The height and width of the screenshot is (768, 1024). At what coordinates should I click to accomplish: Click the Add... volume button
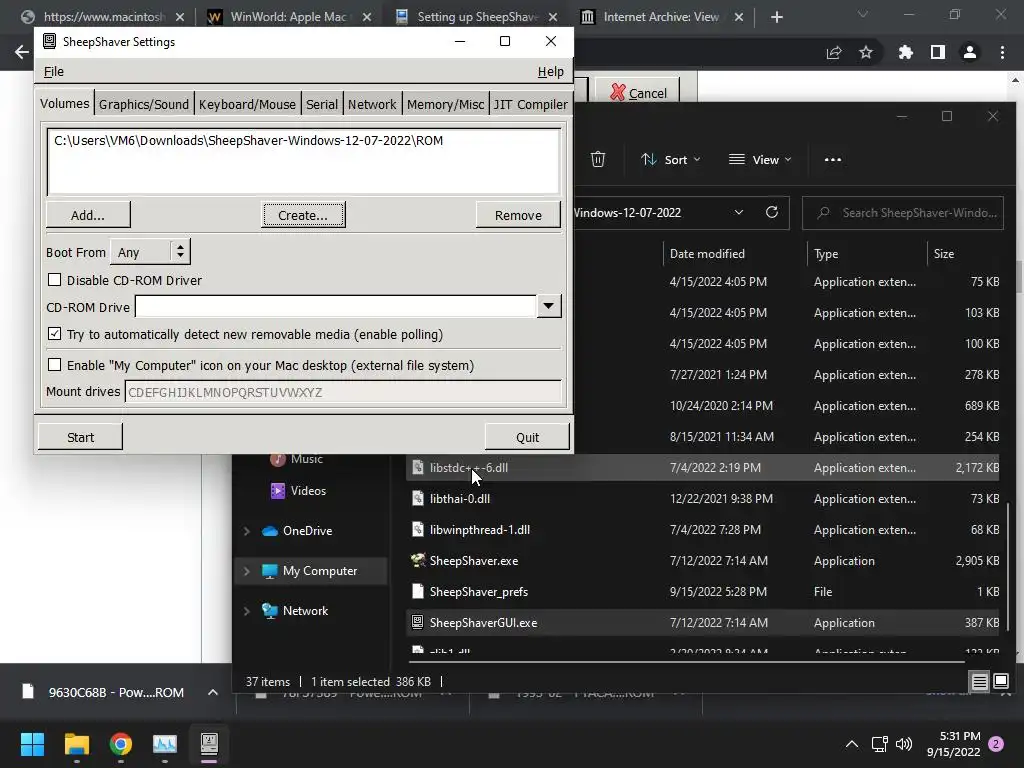[x=88, y=215]
